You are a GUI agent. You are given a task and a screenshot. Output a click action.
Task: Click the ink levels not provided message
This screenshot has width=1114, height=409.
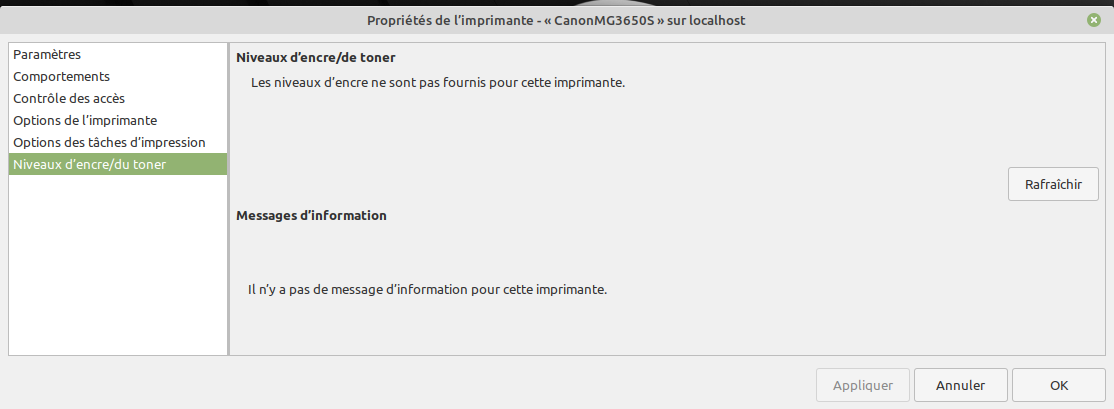tap(437, 83)
